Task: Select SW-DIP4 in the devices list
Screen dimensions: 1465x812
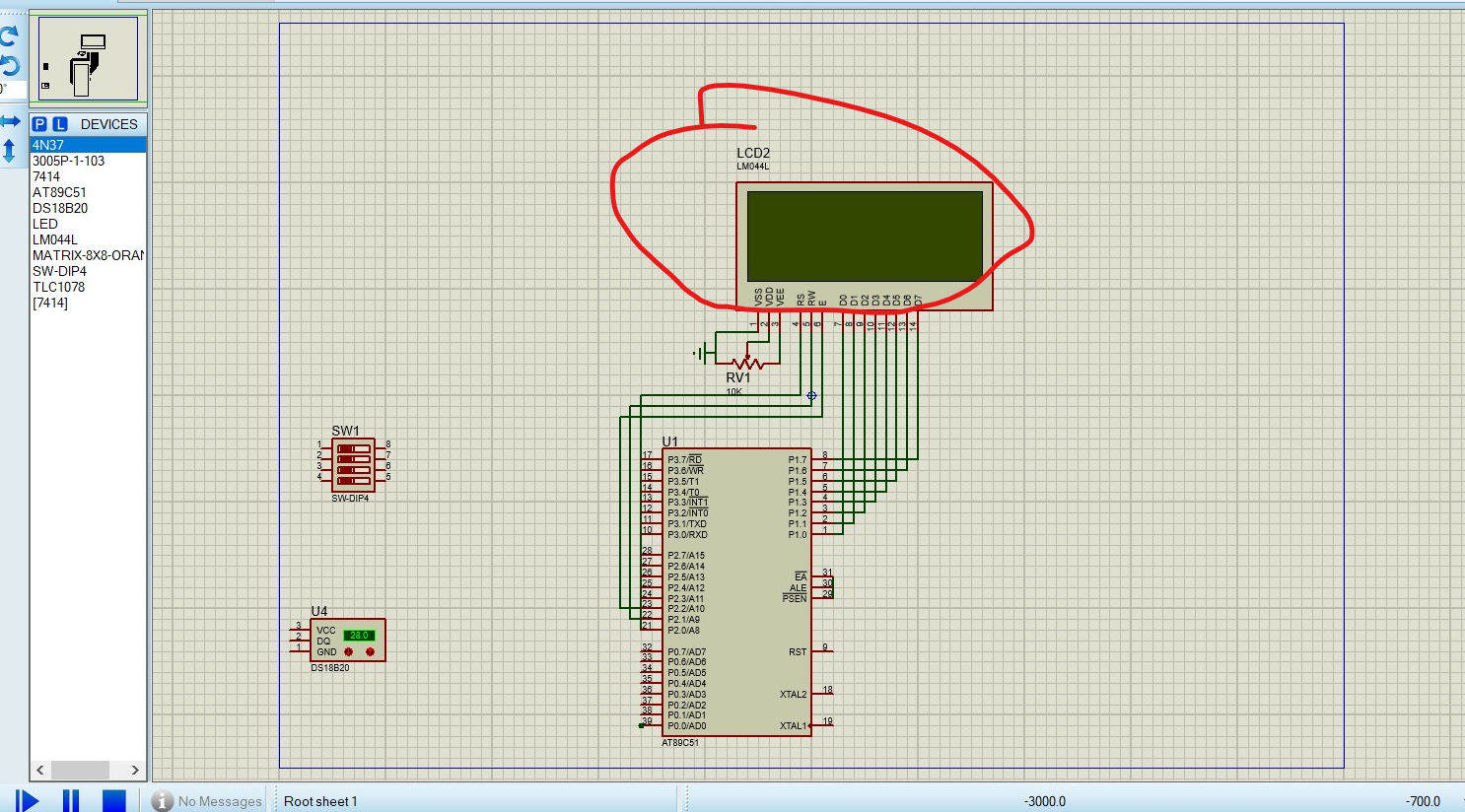Action: [88, 271]
